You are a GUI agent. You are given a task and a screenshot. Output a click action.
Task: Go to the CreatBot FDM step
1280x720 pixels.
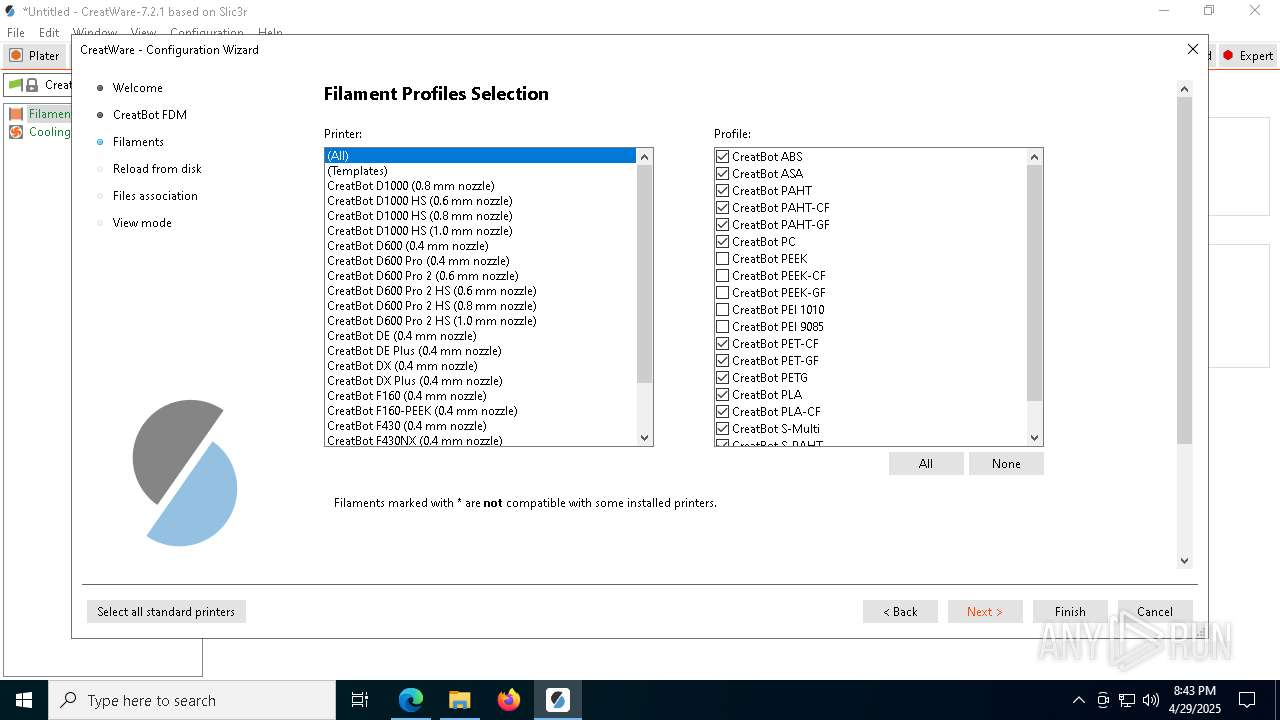[149, 115]
